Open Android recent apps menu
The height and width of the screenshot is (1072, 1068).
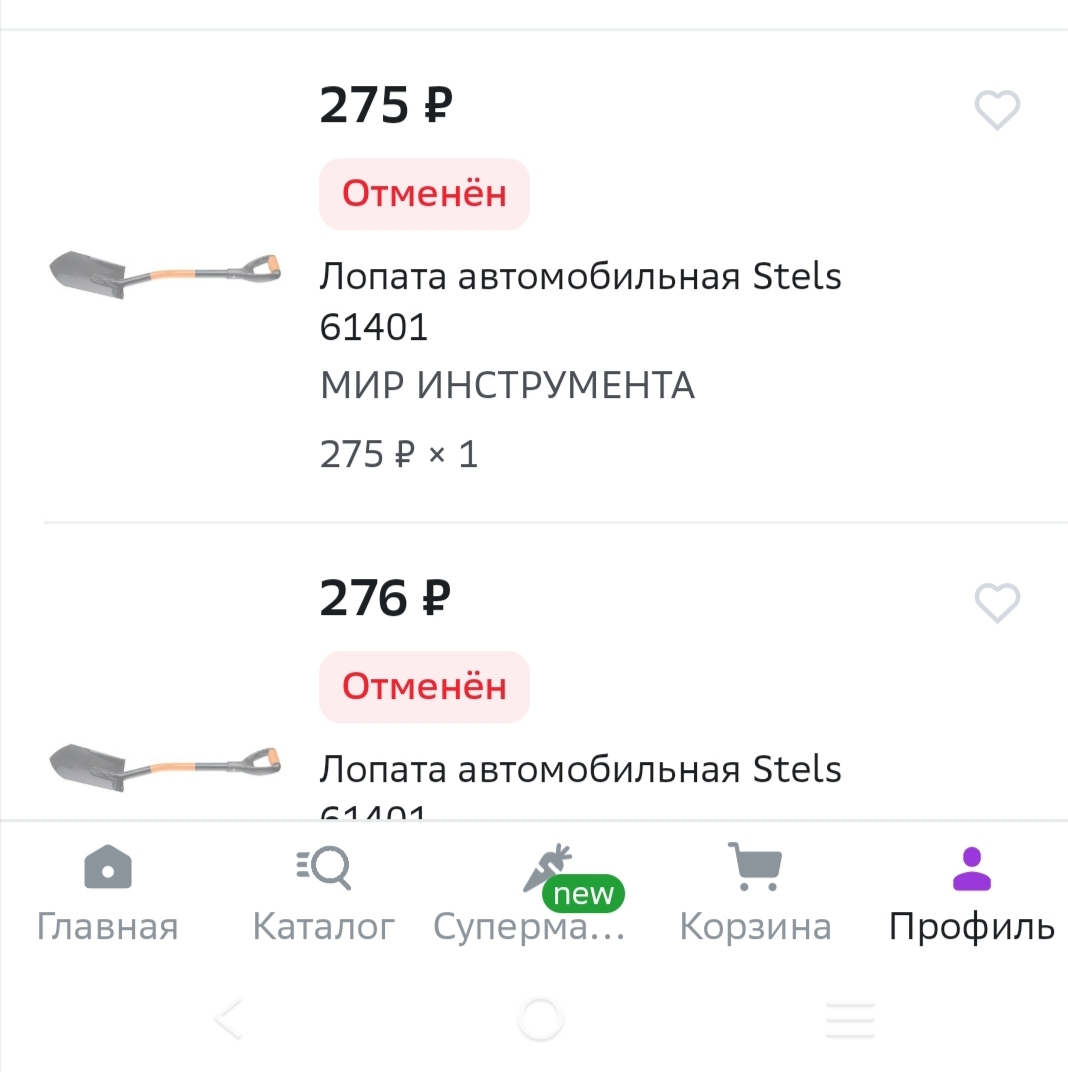(x=850, y=1020)
